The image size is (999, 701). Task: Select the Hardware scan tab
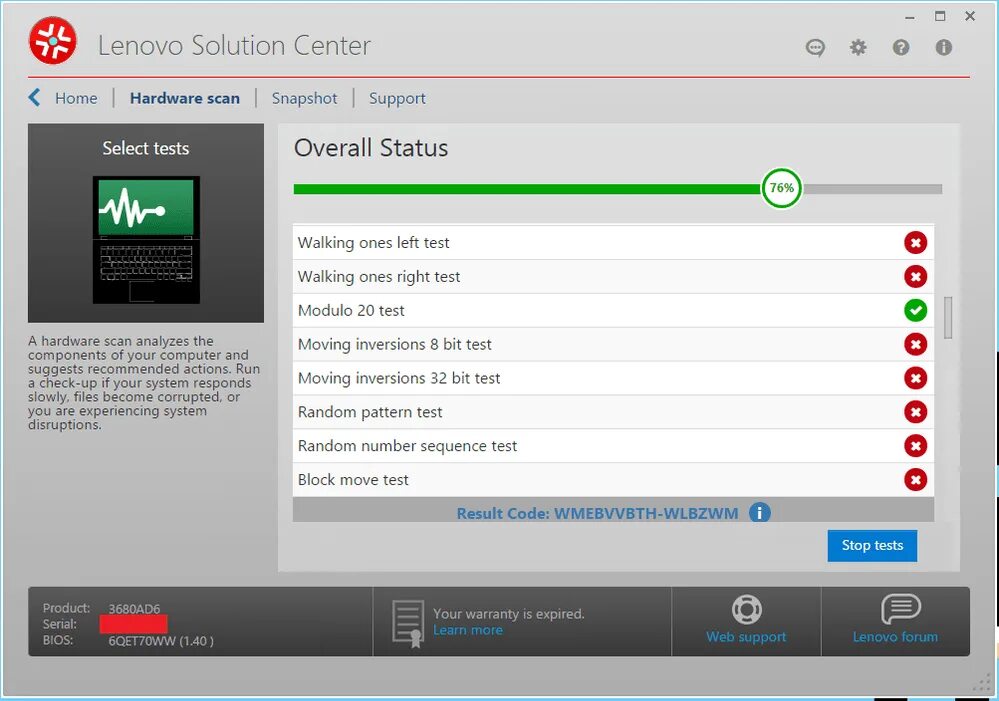pyautogui.click(x=185, y=98)
